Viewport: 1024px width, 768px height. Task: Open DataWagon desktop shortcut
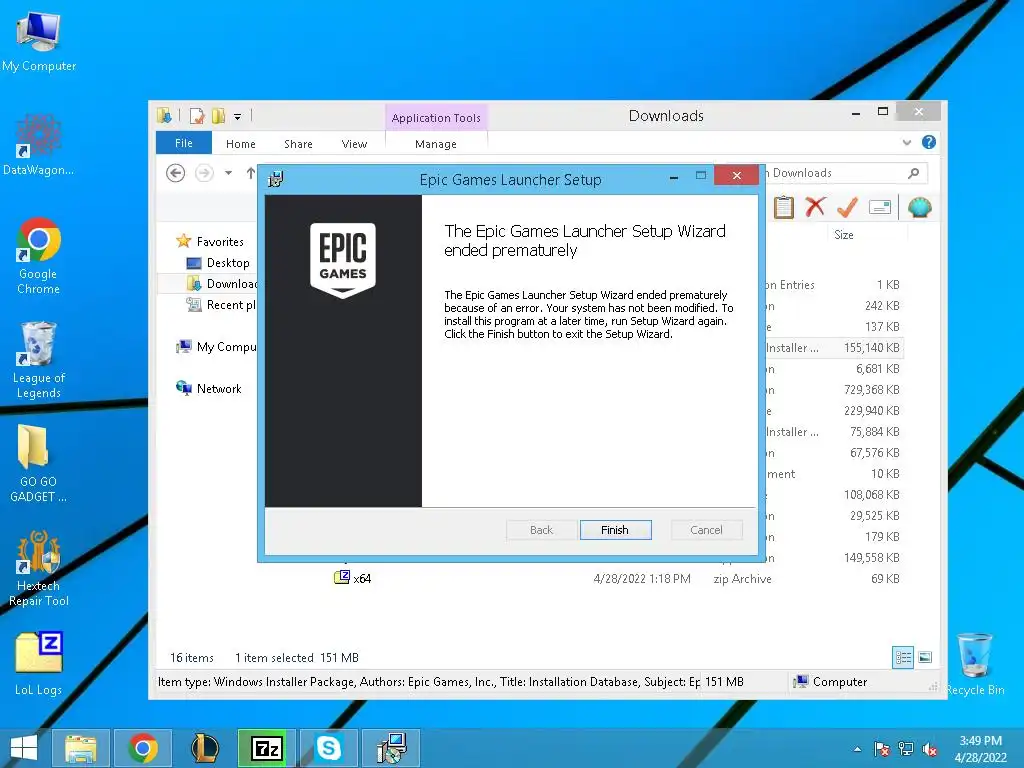click(38, 144)
